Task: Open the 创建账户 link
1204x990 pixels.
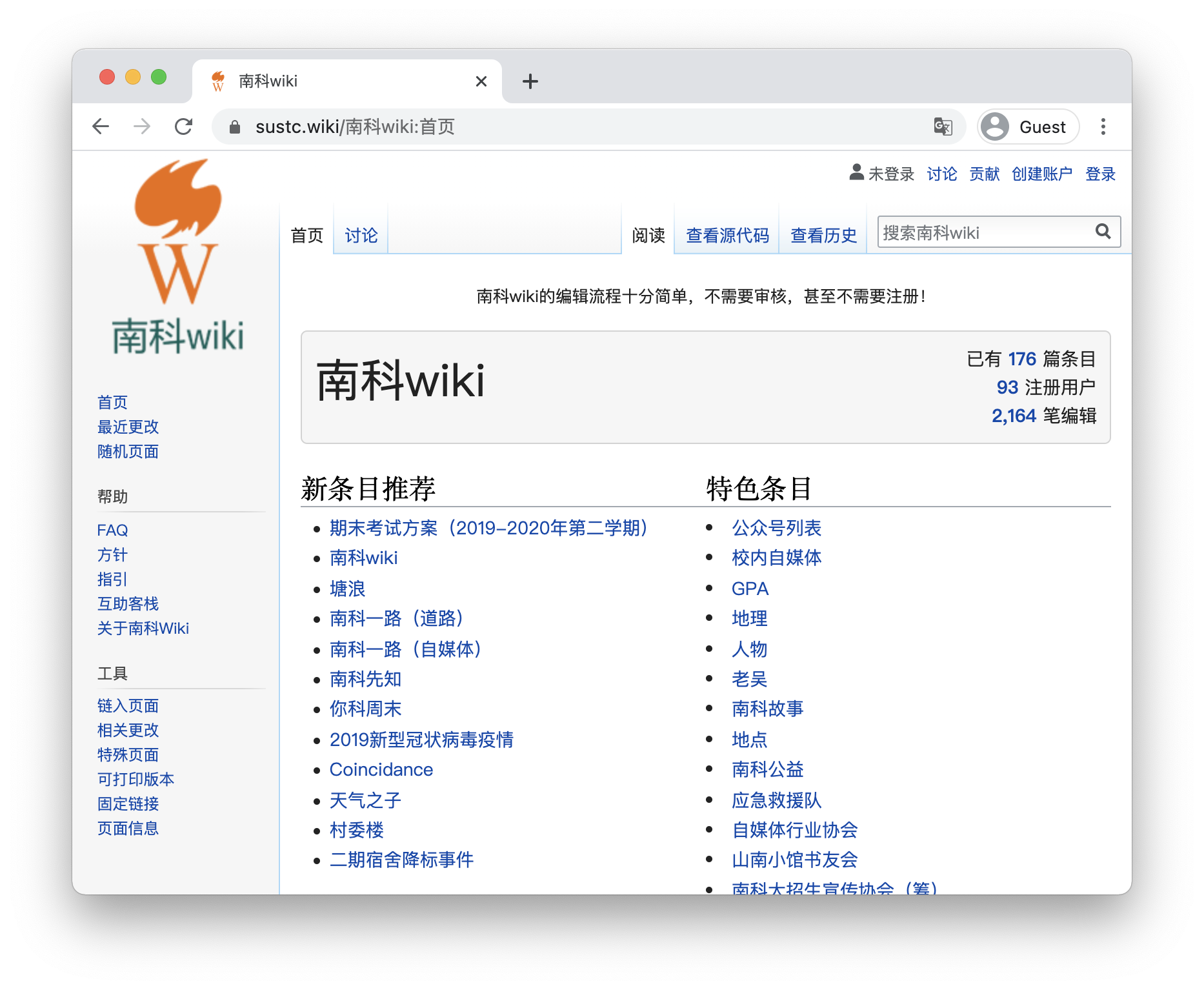Action: point(1041,174)
